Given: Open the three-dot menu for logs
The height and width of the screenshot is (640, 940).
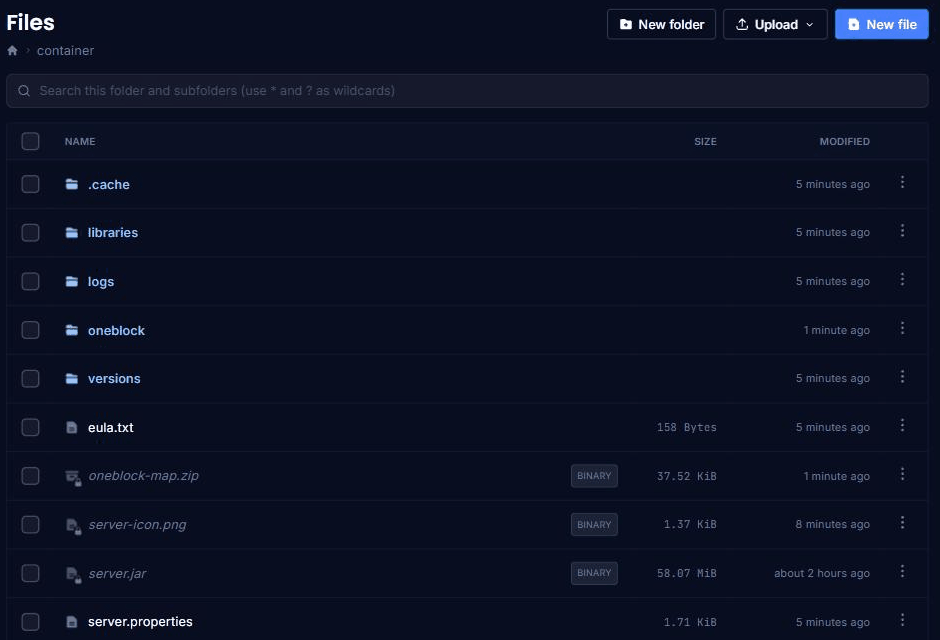Looking at the screenshot, I should [x=902, y=279].
